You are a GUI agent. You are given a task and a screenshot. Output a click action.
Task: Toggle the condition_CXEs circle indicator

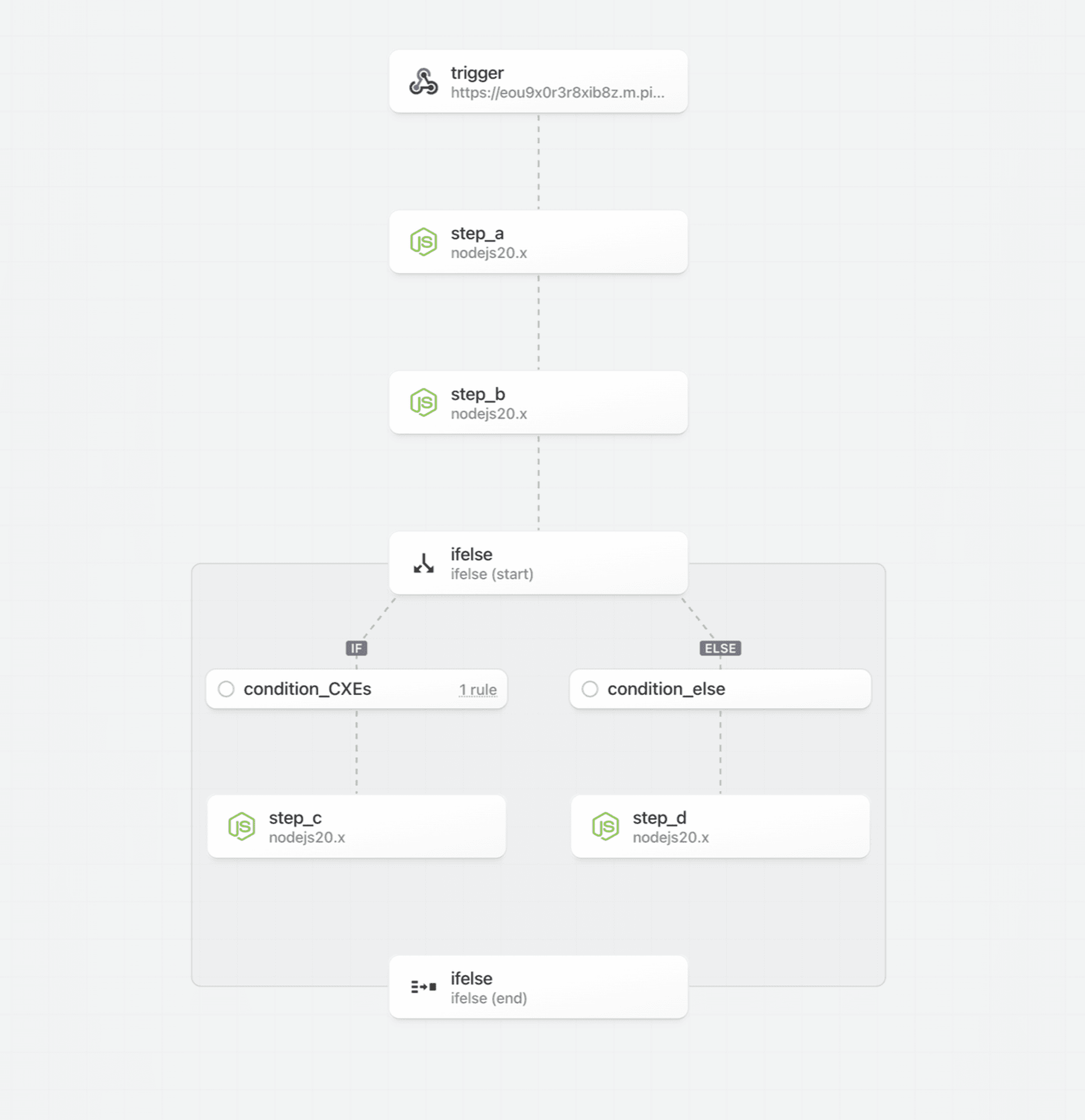(x=226, y=689)
